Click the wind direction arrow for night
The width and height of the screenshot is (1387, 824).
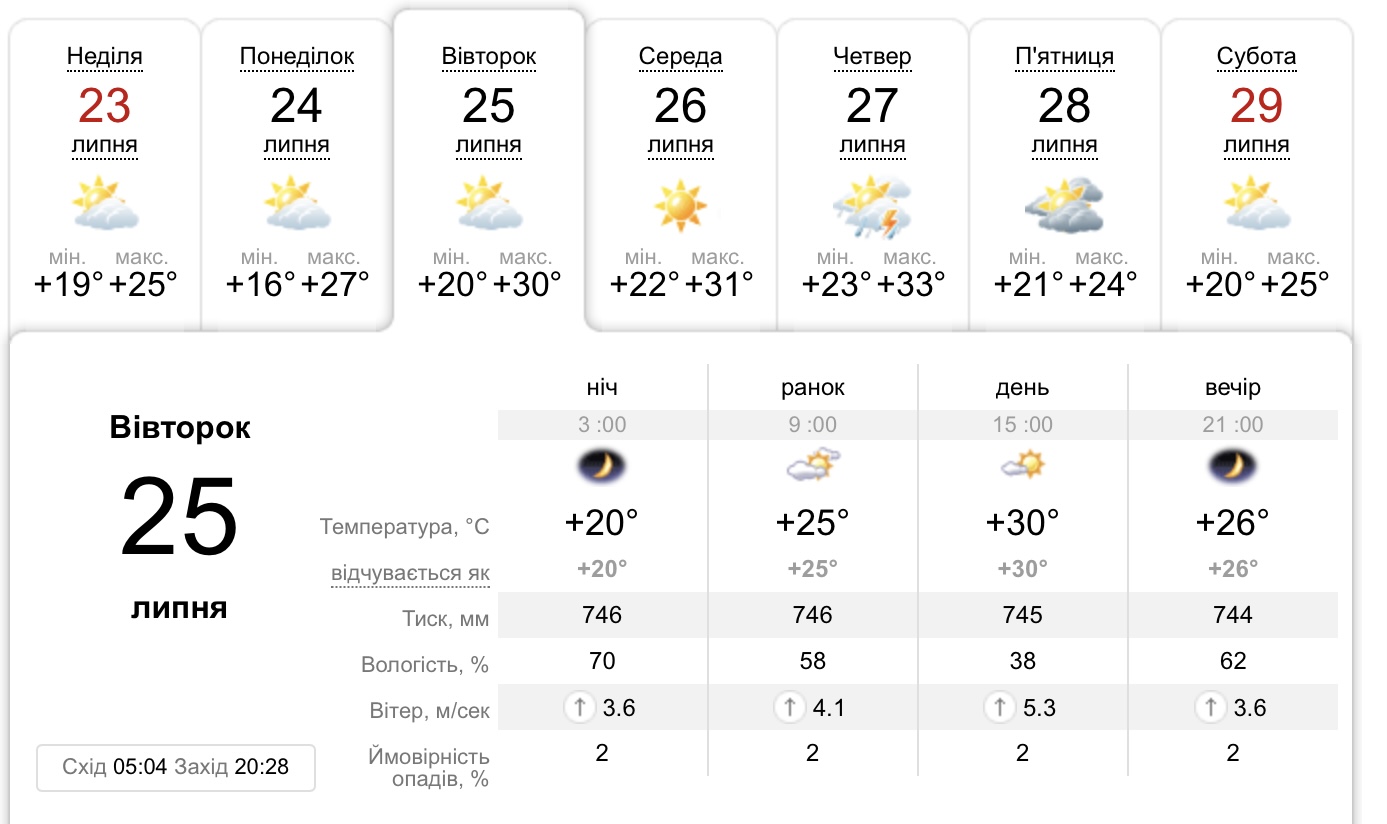click(x=579, y=708)
